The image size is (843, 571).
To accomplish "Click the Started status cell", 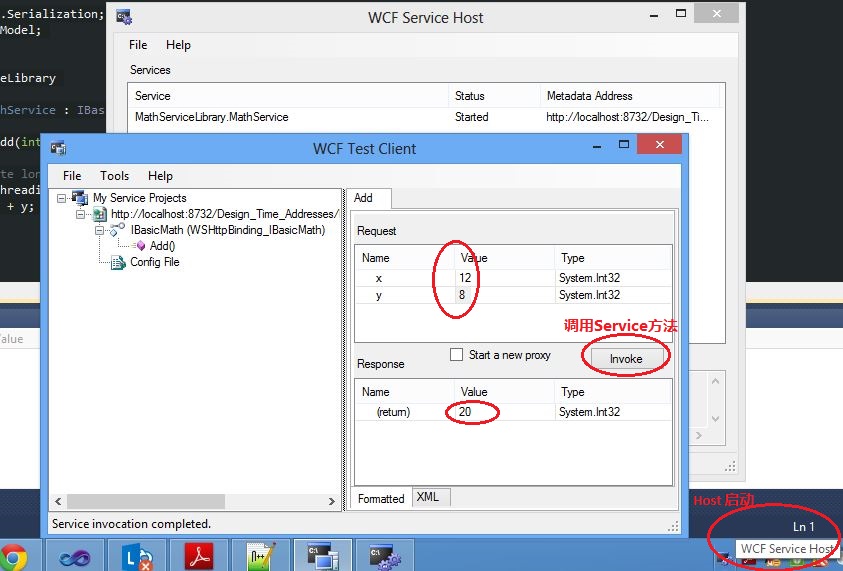I will click(471, 117).
